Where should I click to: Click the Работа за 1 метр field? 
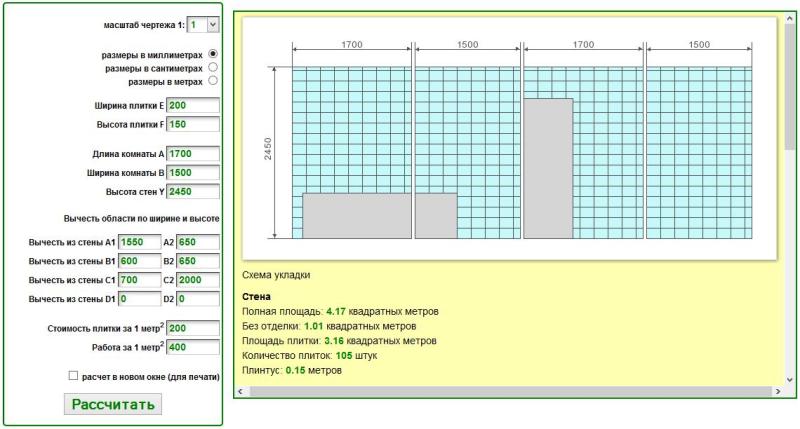coord(193,347)
